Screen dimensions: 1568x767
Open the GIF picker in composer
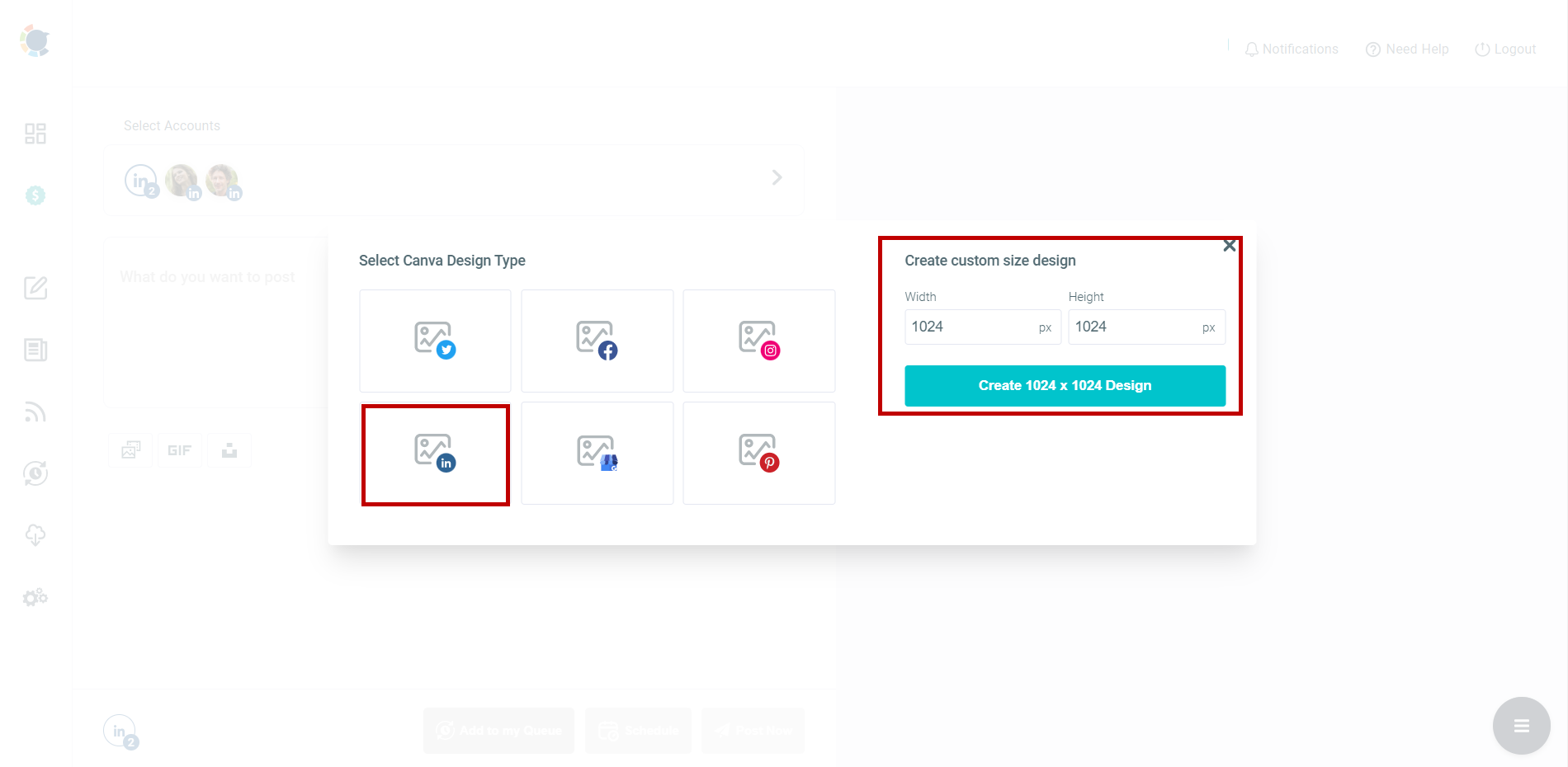pyautogui.click(x=179, y=449)
